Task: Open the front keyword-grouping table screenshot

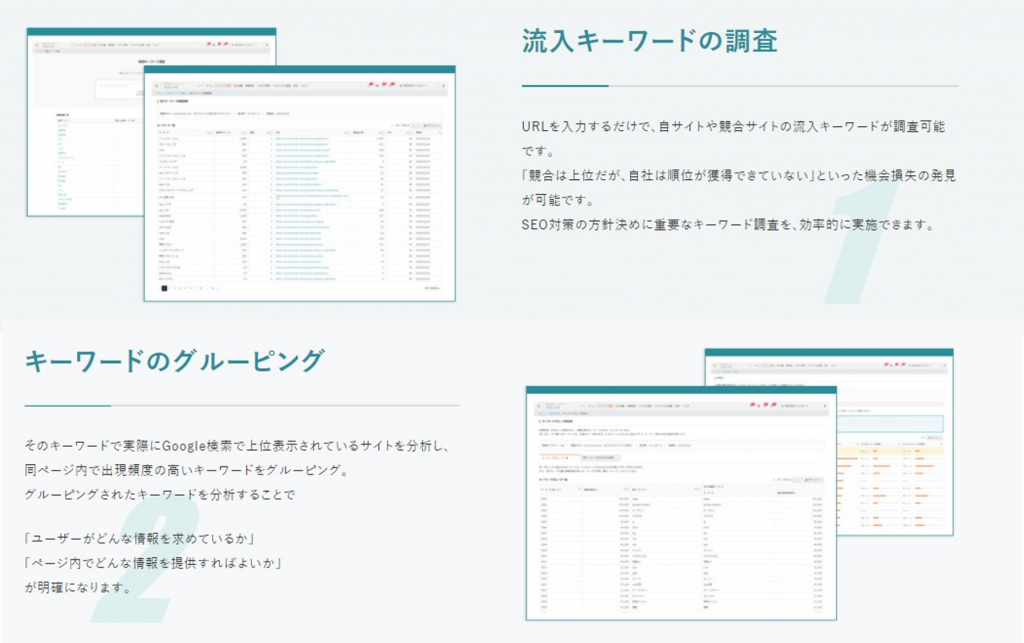Action: tap(681, 503)
